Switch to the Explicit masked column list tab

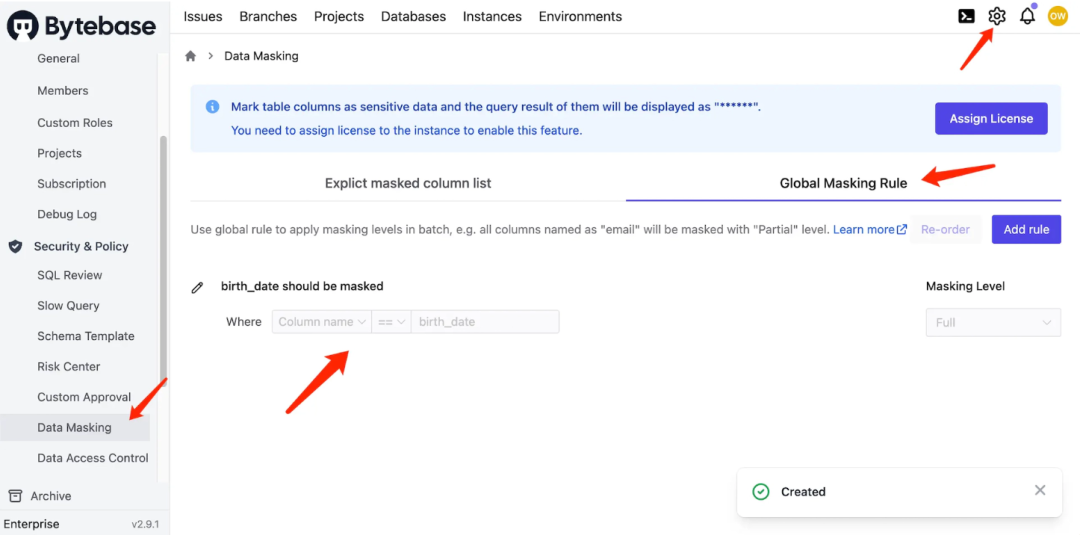pos(408,183)
